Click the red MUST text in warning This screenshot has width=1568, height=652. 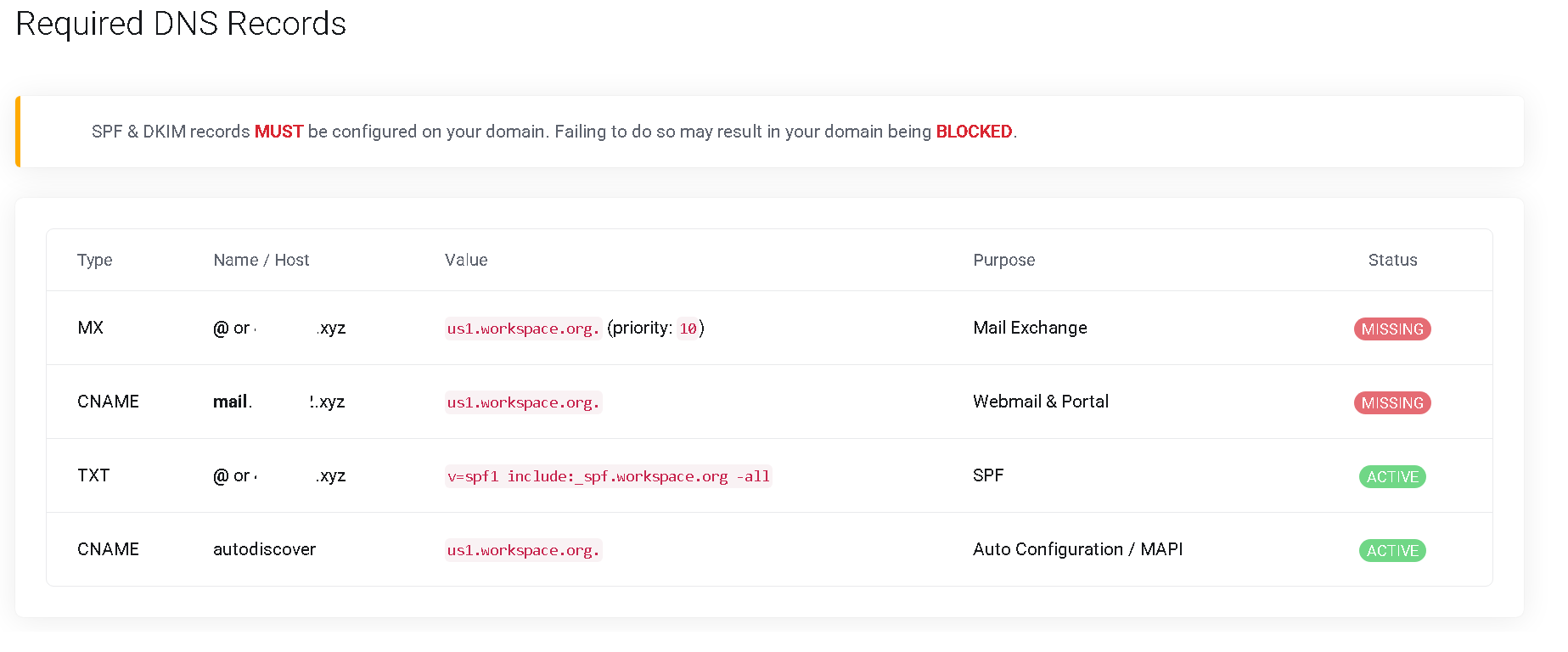278,132
